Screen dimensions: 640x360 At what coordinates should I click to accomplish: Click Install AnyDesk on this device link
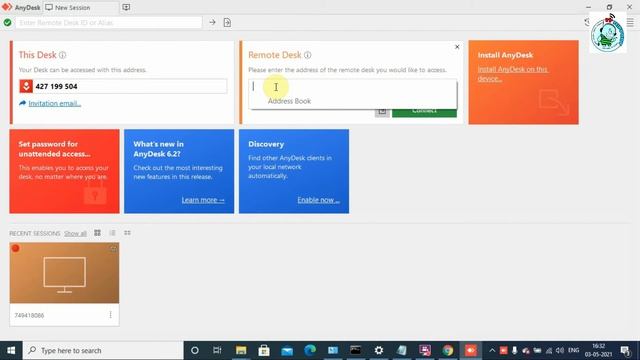[x=513, y=74]
